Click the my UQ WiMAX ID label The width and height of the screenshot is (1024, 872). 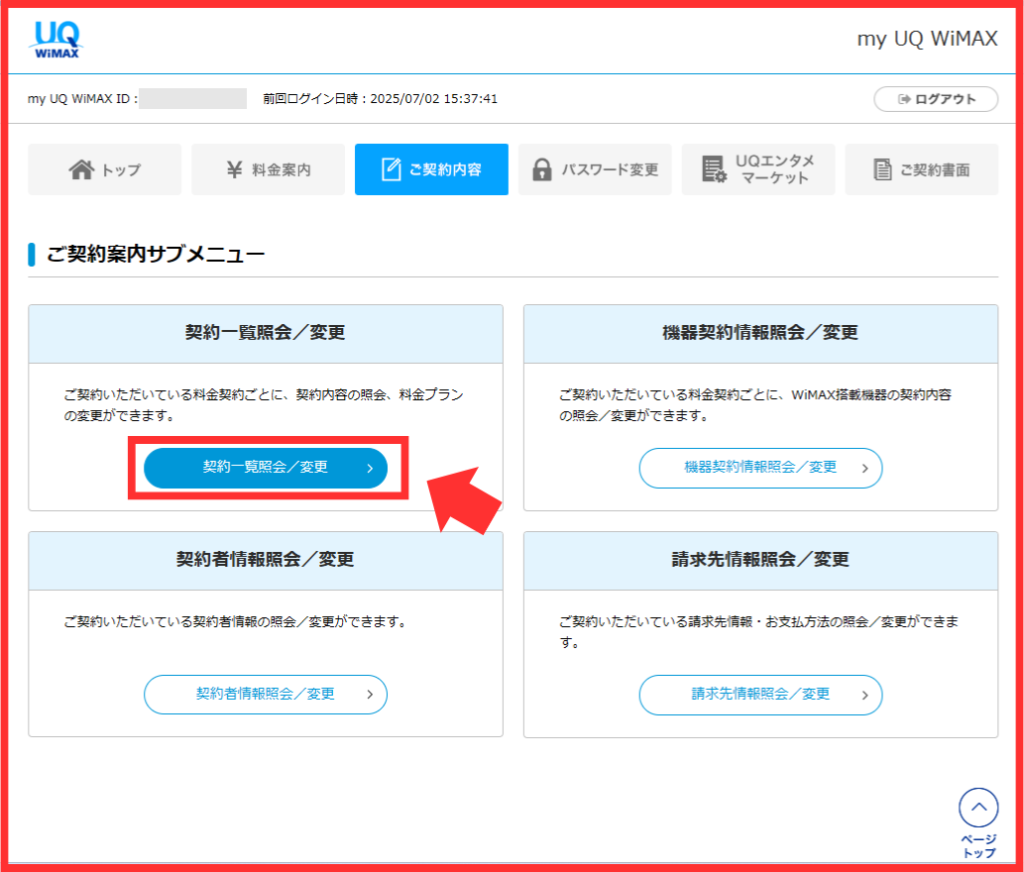click(x=82, y=99)
